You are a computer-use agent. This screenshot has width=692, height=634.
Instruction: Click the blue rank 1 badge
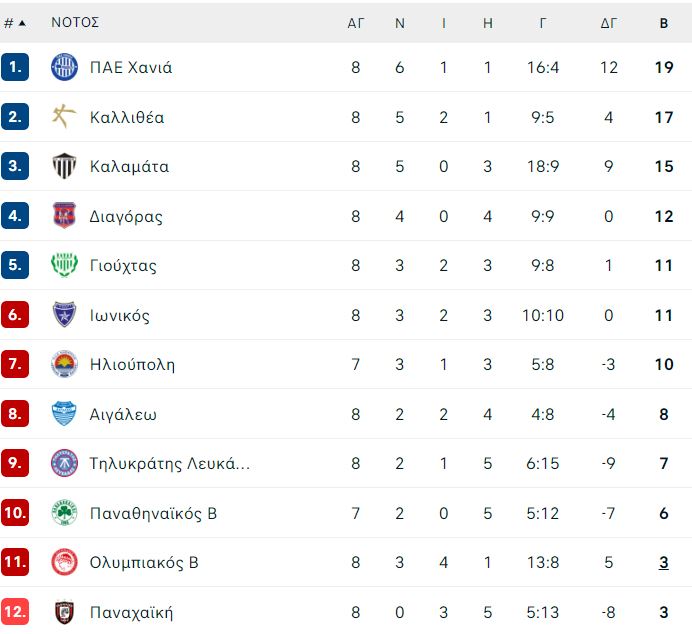tap(15, 67)
